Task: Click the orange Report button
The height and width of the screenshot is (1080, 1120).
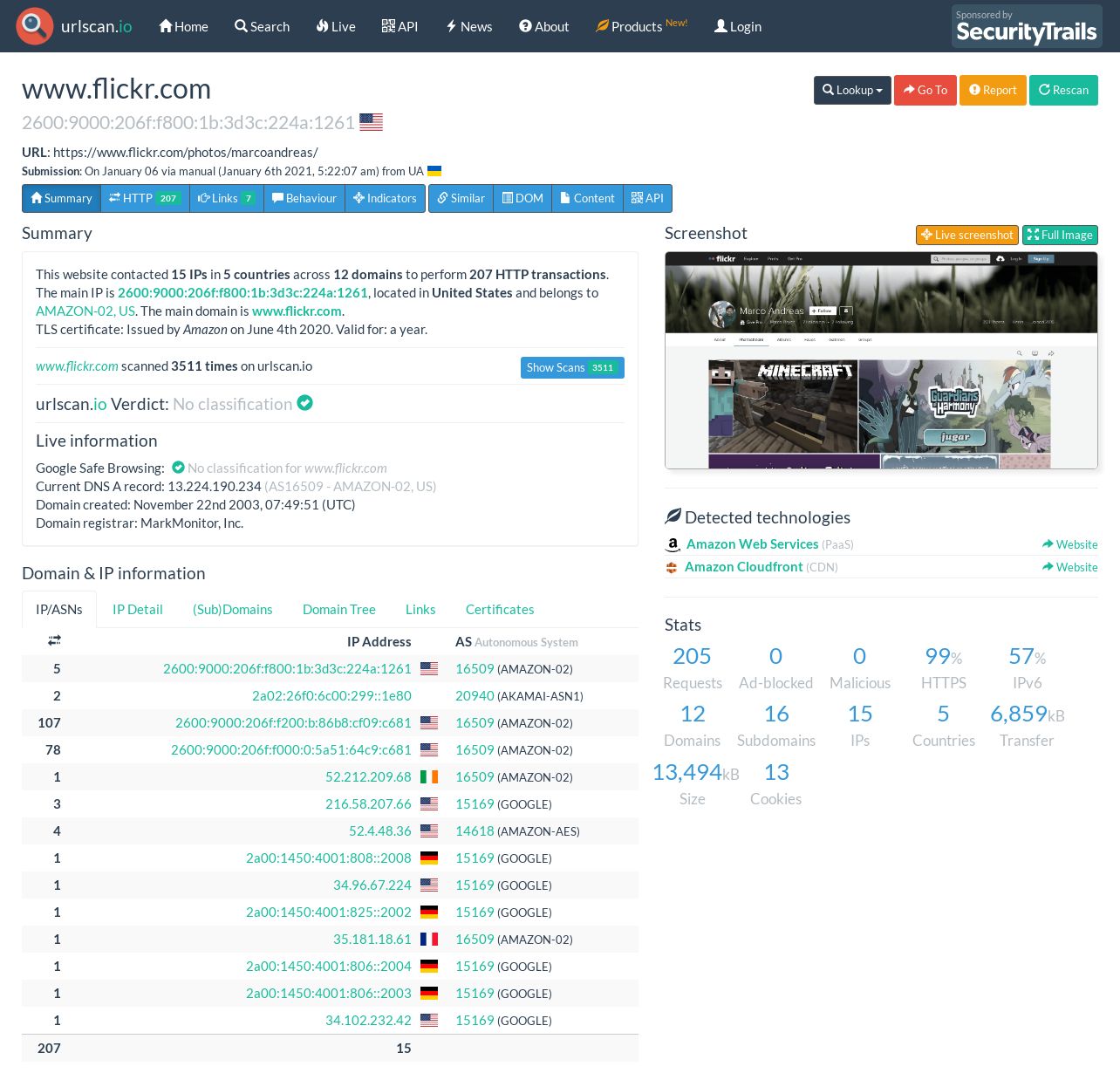Action: click(993, 90)
